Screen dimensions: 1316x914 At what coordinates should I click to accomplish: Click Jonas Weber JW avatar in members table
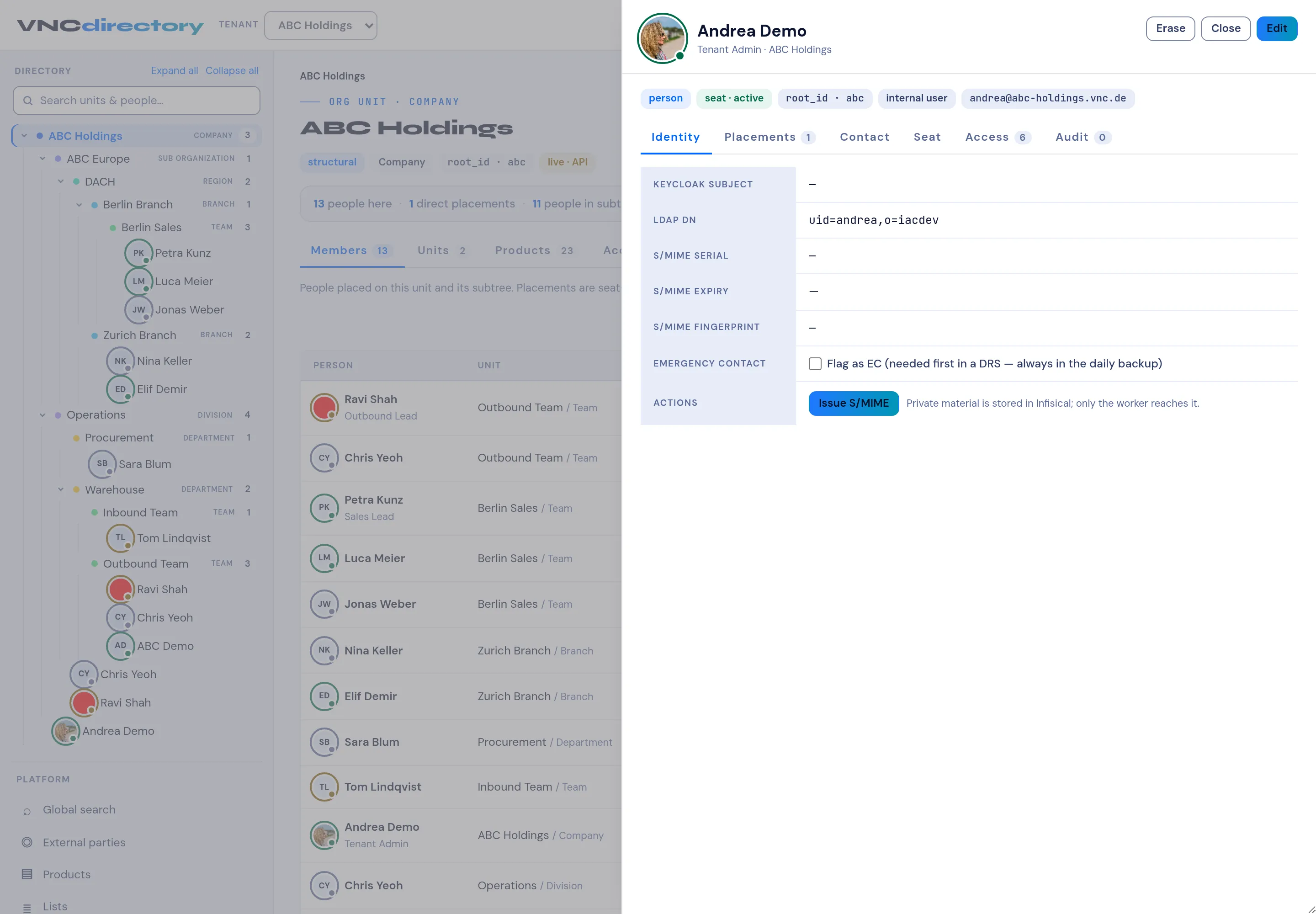click(324, 604)
